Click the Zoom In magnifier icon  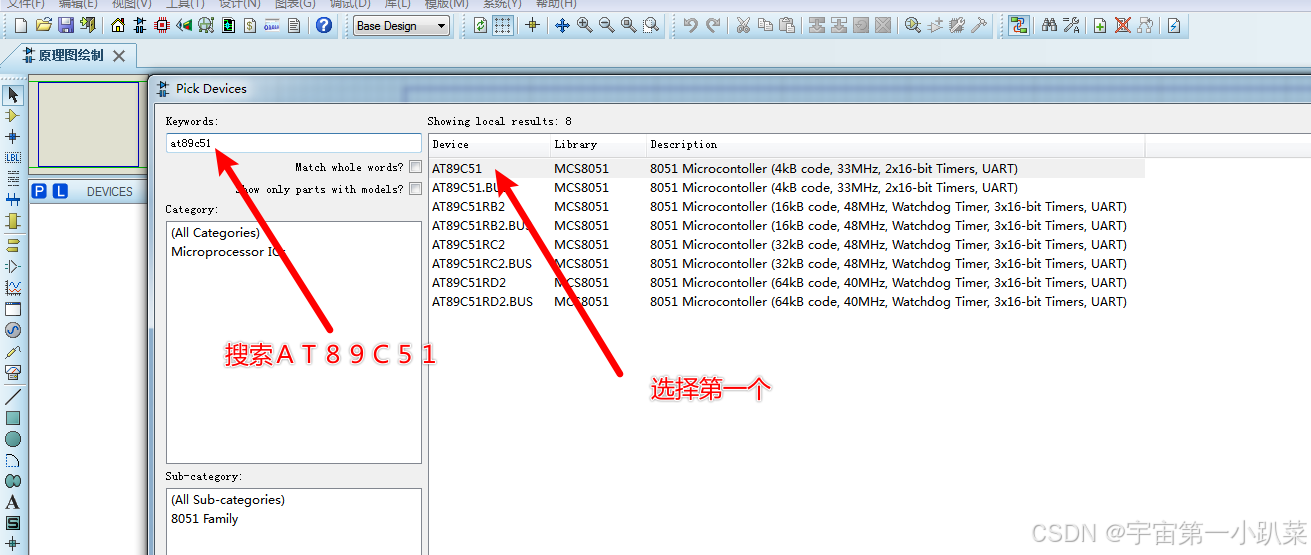click(584, 26)
